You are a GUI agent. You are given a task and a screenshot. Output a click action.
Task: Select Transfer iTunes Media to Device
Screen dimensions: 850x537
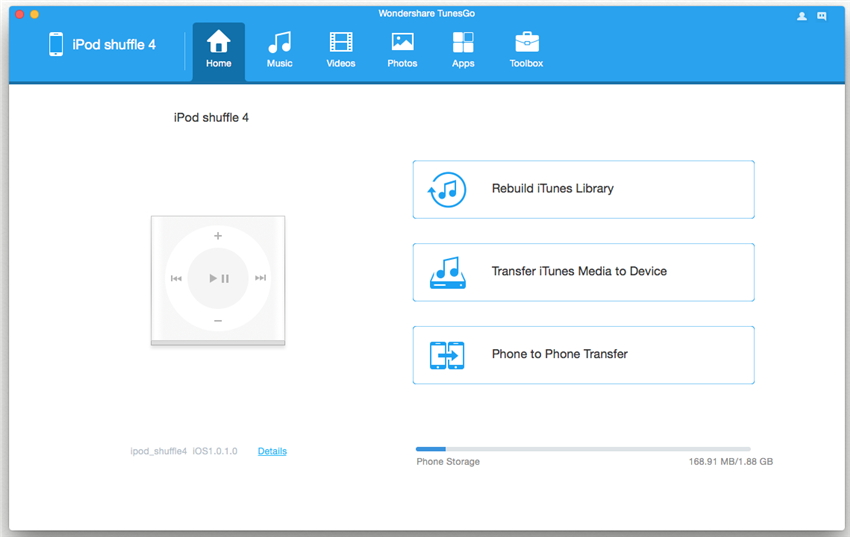click(583, 272)
